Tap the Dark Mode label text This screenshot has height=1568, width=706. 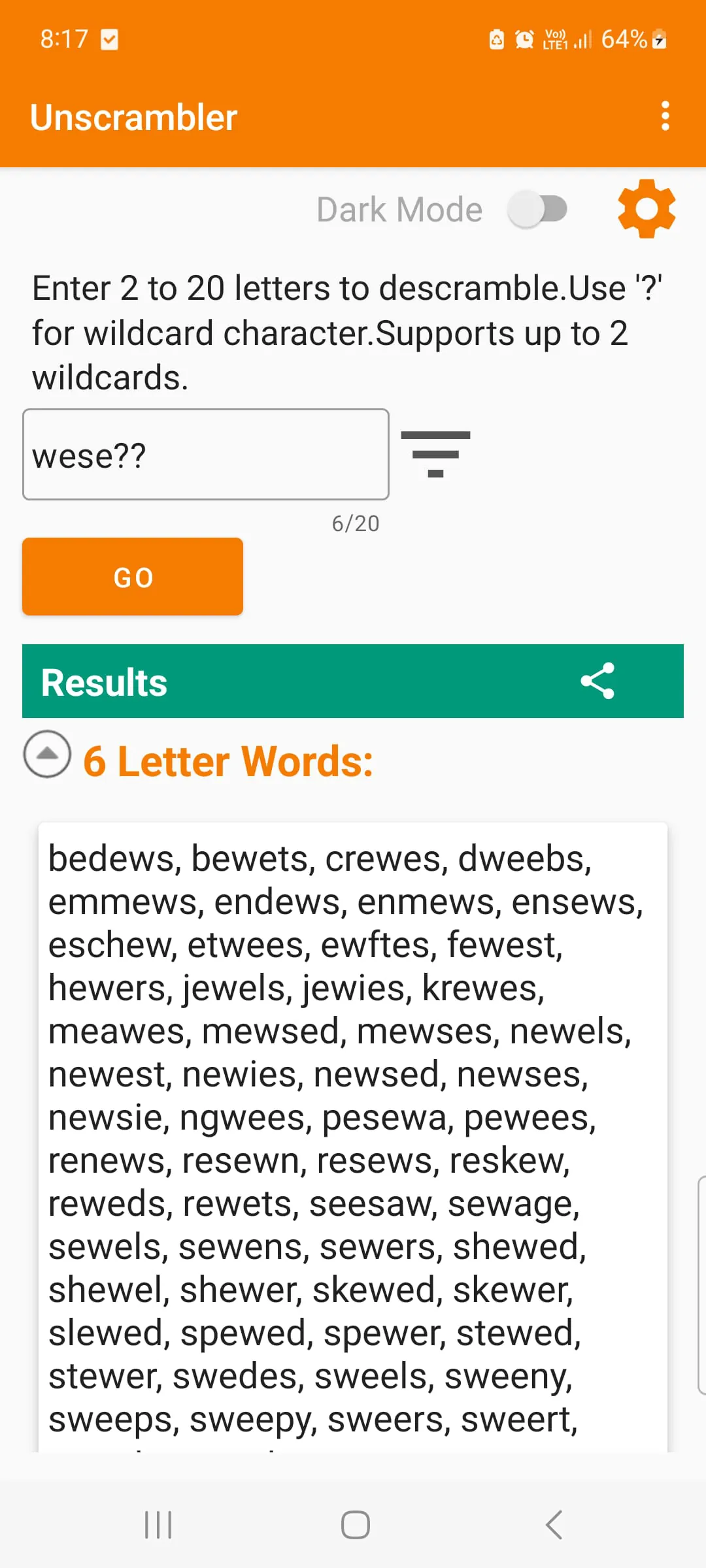pos(399,210)
